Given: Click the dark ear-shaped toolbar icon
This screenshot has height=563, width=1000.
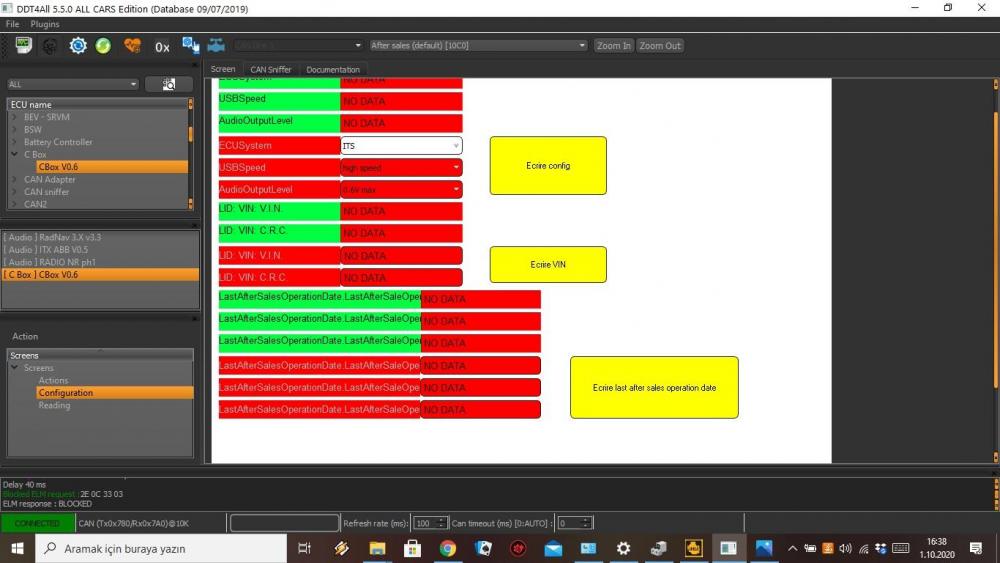Looking at the screenshot, I should 50,46.
